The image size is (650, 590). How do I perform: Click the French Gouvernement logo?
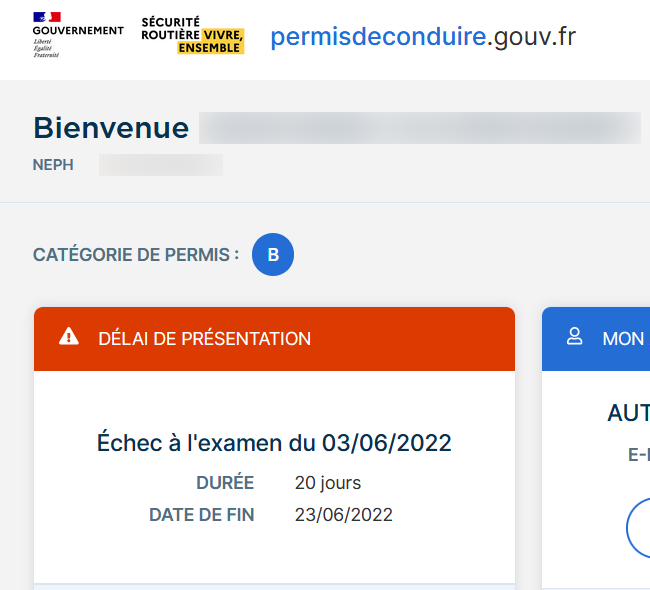(x=78, y=35)
